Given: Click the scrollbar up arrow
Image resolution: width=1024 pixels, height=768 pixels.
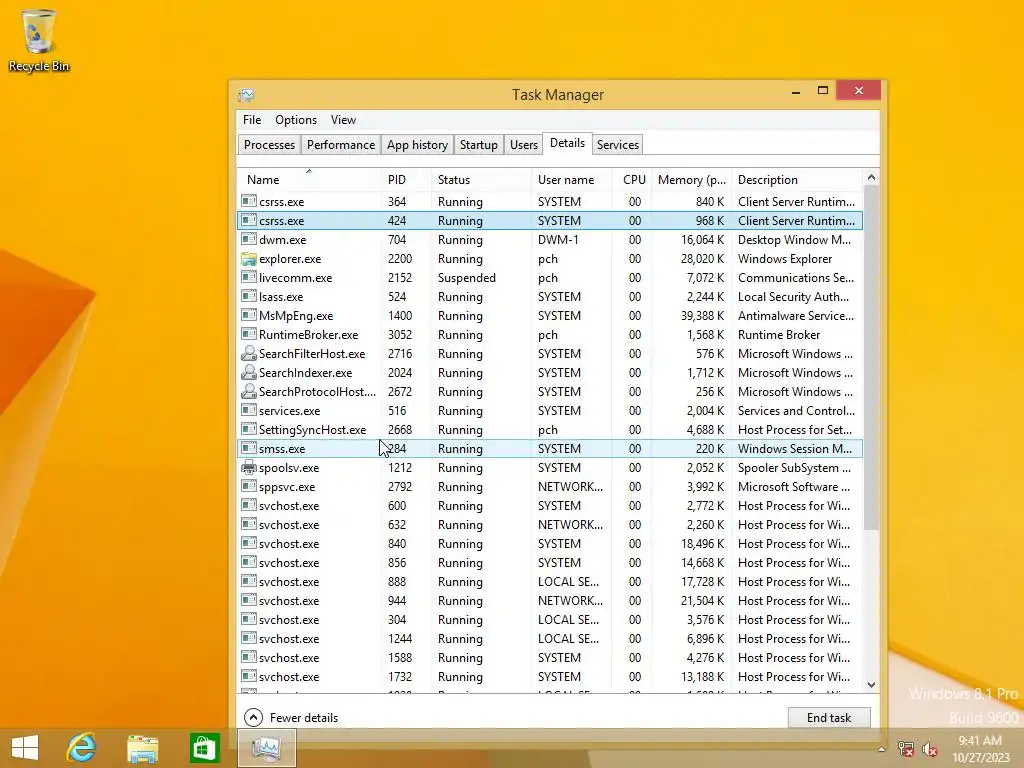Looking at the screenshot, I should pos(871,178).
